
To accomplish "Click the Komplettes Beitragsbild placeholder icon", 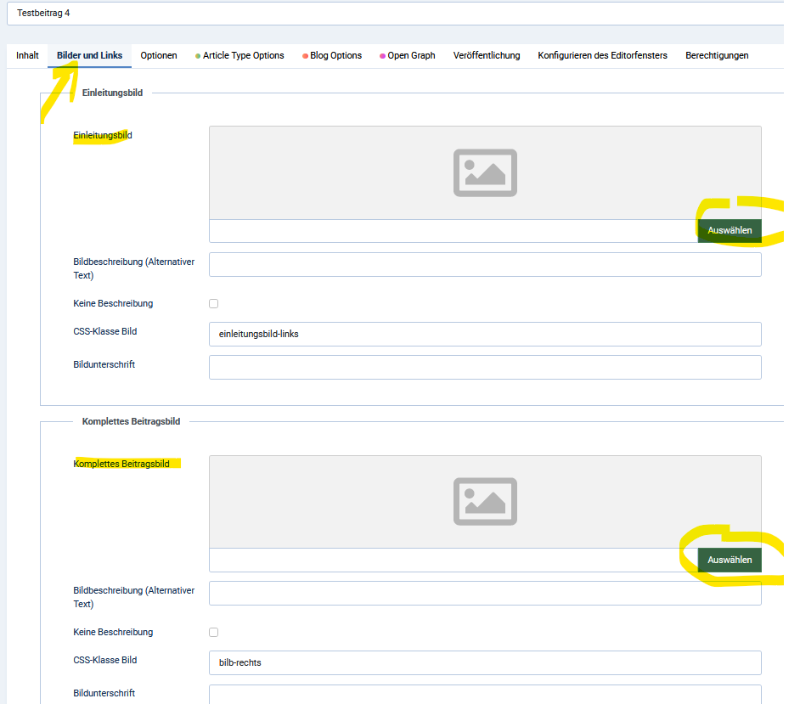I will (x=485, y=501).
